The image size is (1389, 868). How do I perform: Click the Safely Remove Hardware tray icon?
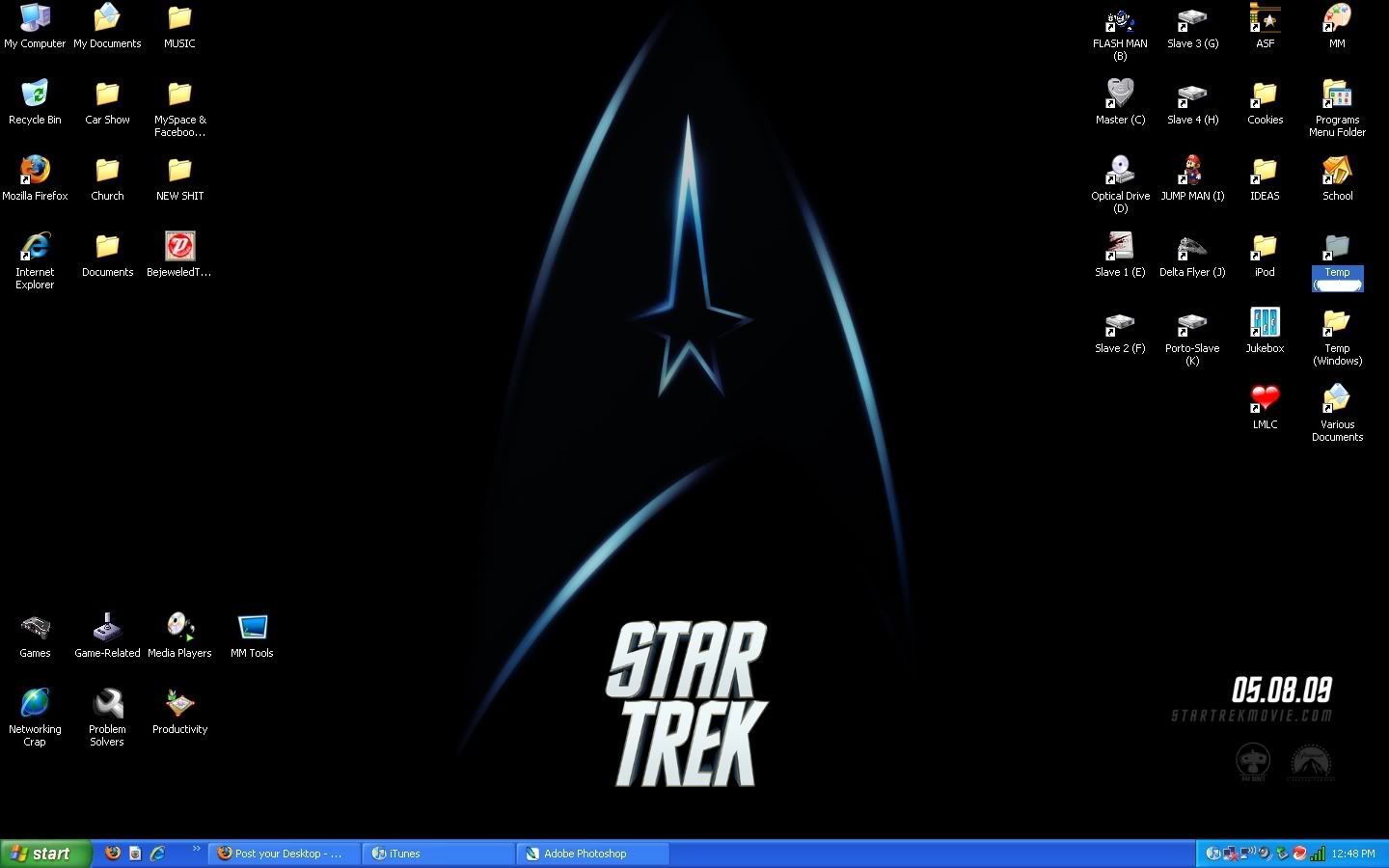(1282, 854)
